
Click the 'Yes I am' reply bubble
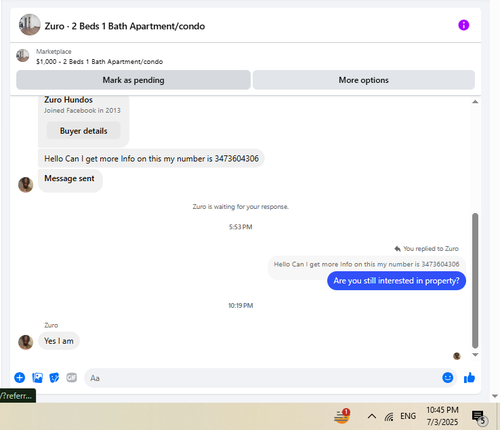pyautogui.click(x=59, y=341)
